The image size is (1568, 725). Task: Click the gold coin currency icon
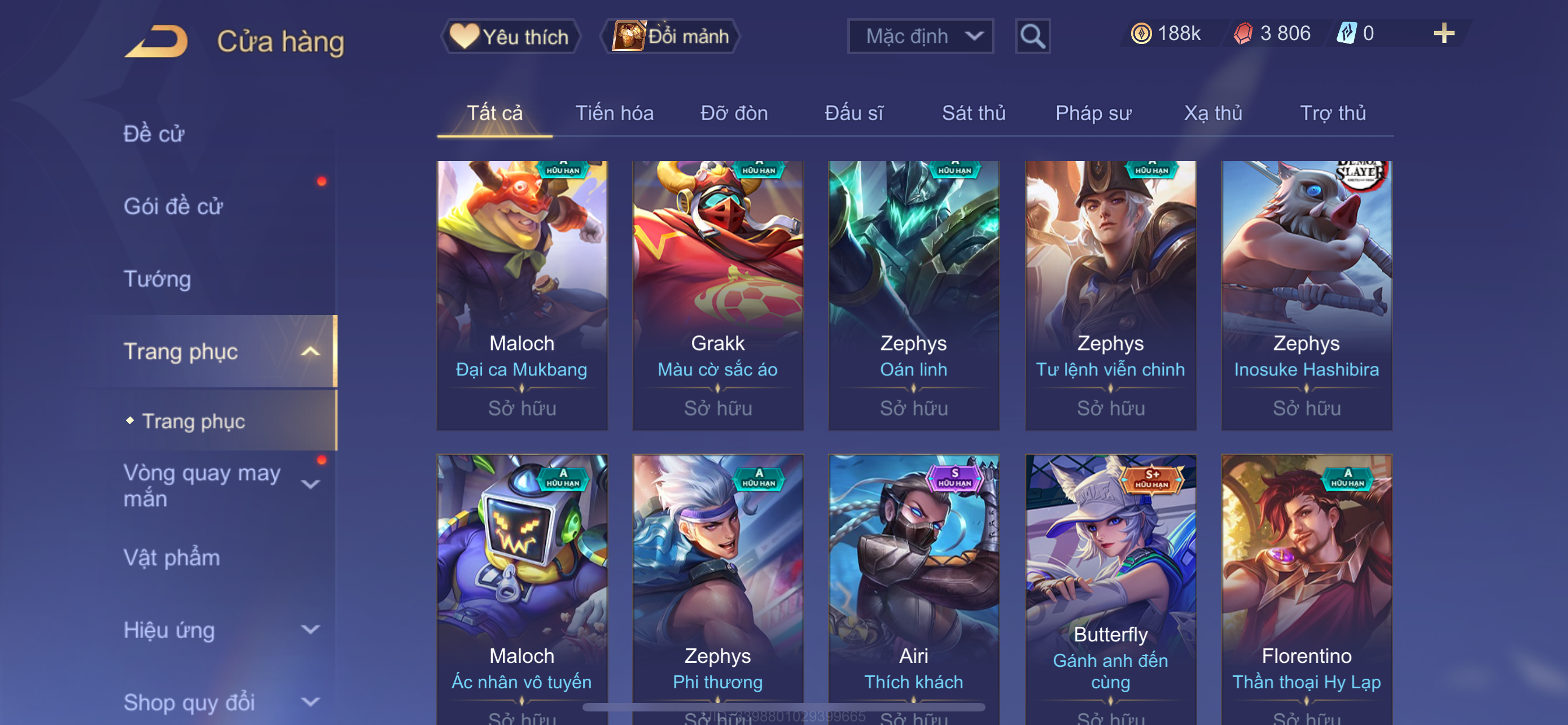1141,33
